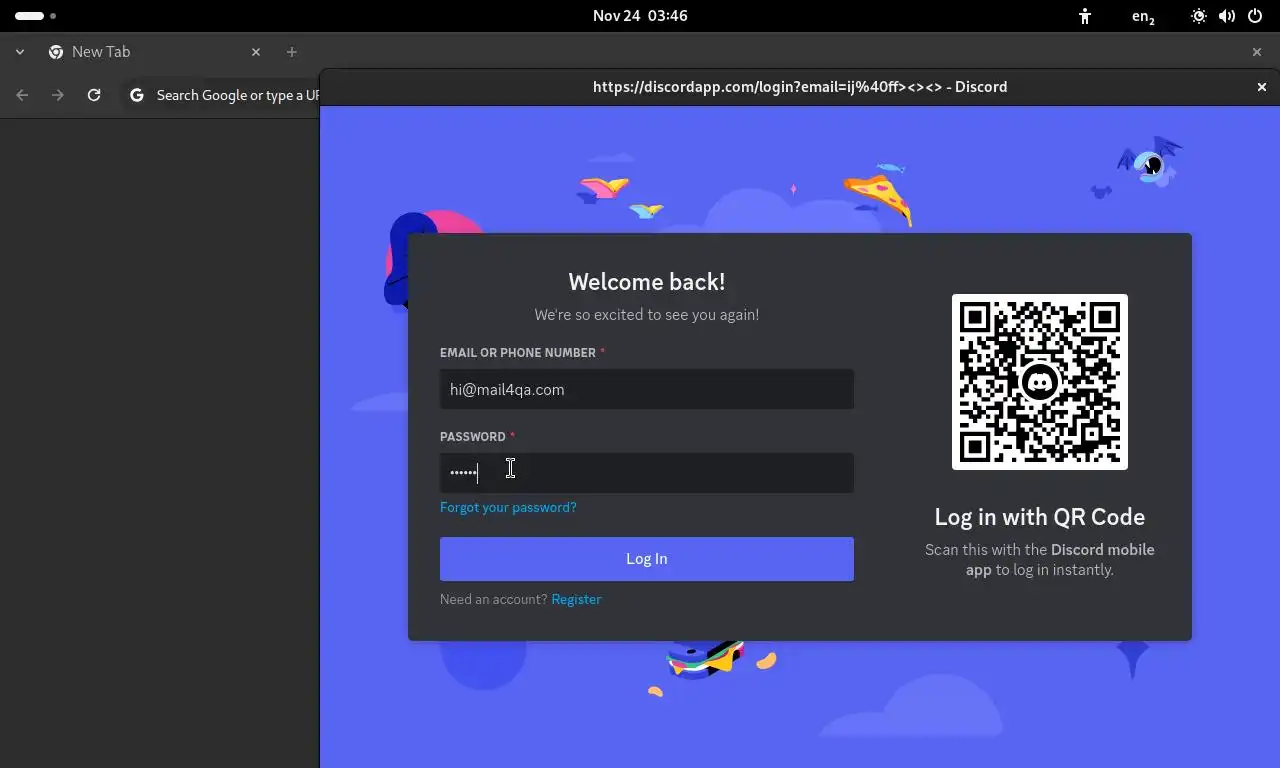Go forward in Chrome history

click(58, 95)
